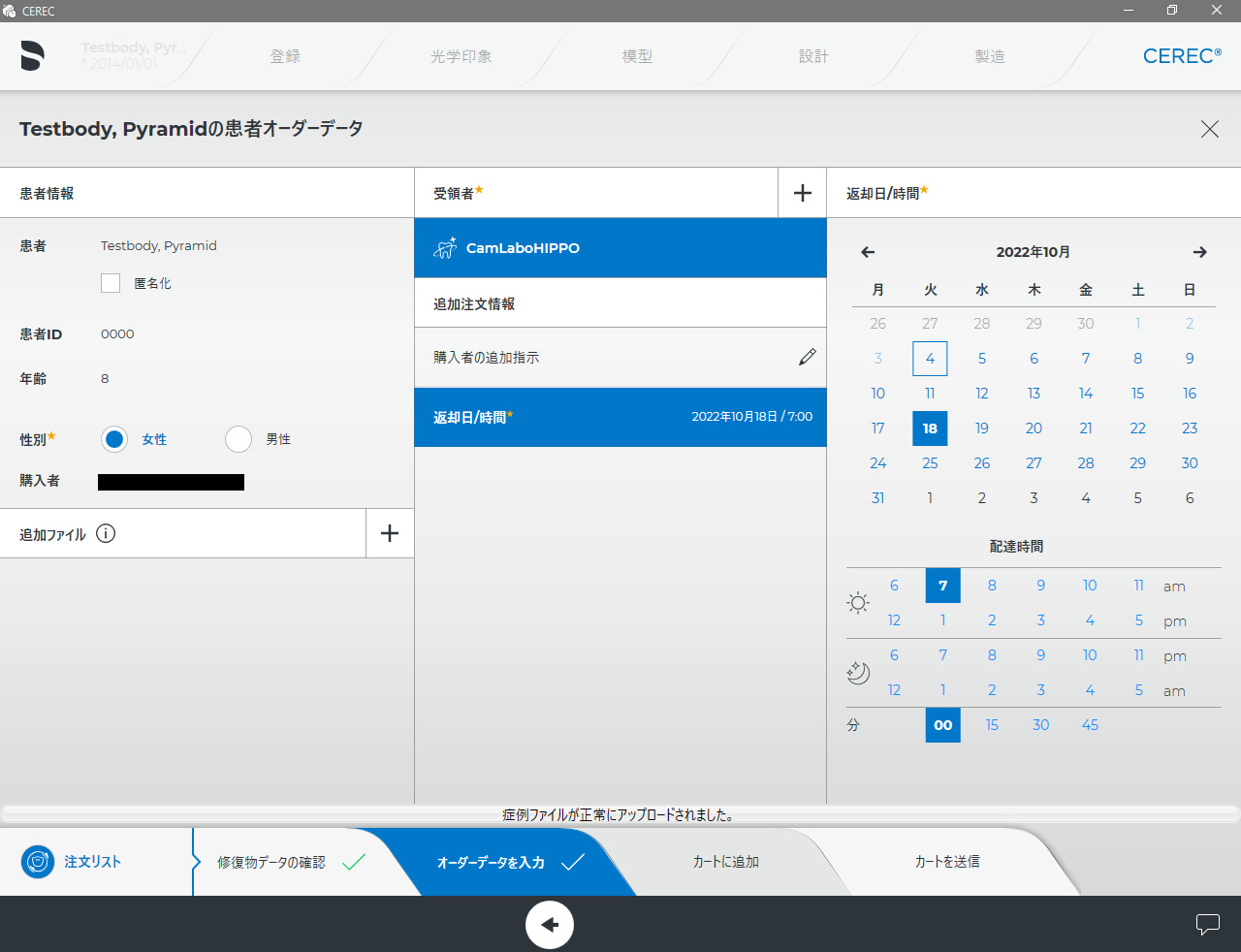
Task: Edit purchaser's additional instructions pencil icon
Action: pos(807,357)
